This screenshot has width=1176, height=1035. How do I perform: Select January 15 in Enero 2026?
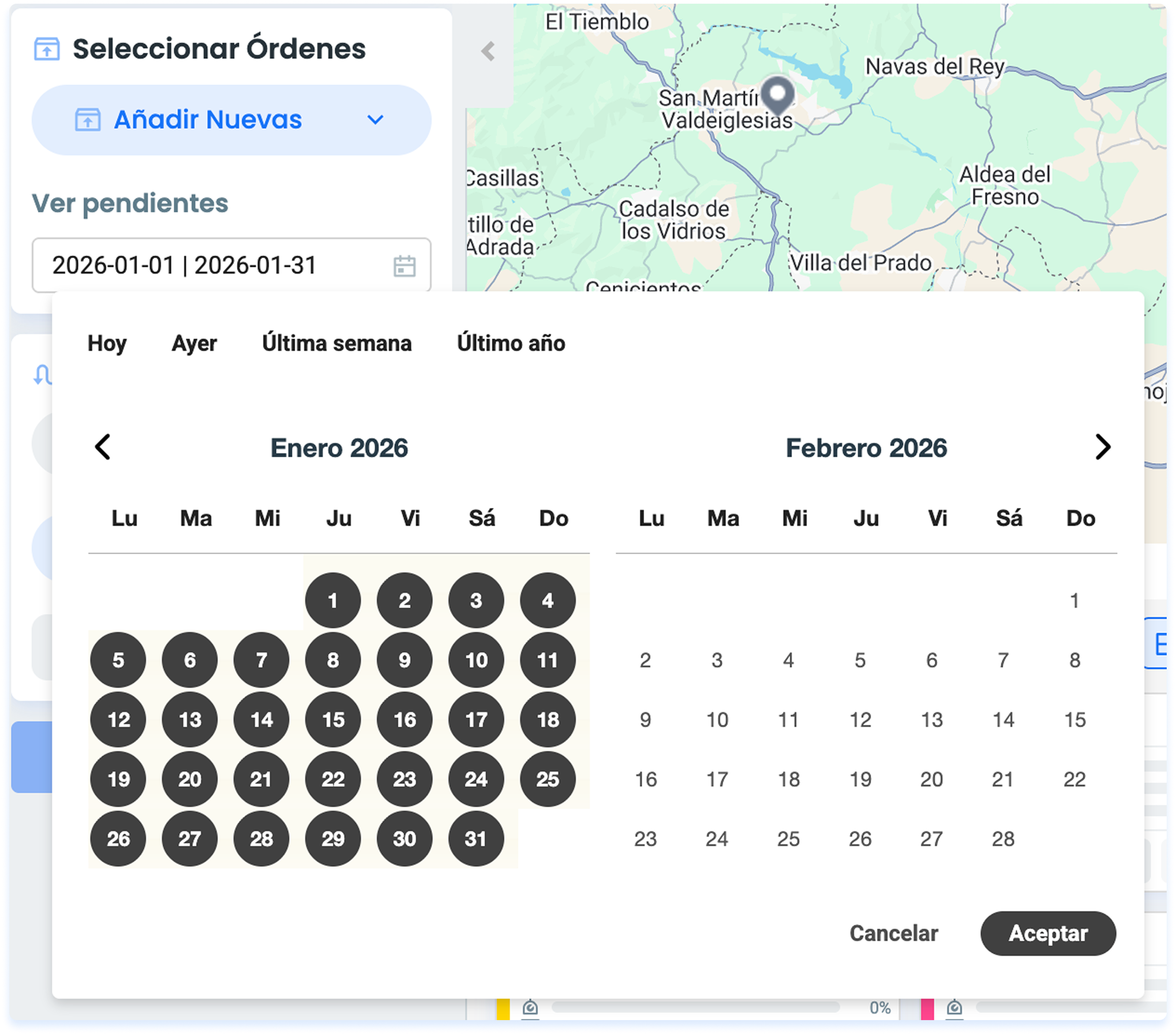(x=333, y=719)
